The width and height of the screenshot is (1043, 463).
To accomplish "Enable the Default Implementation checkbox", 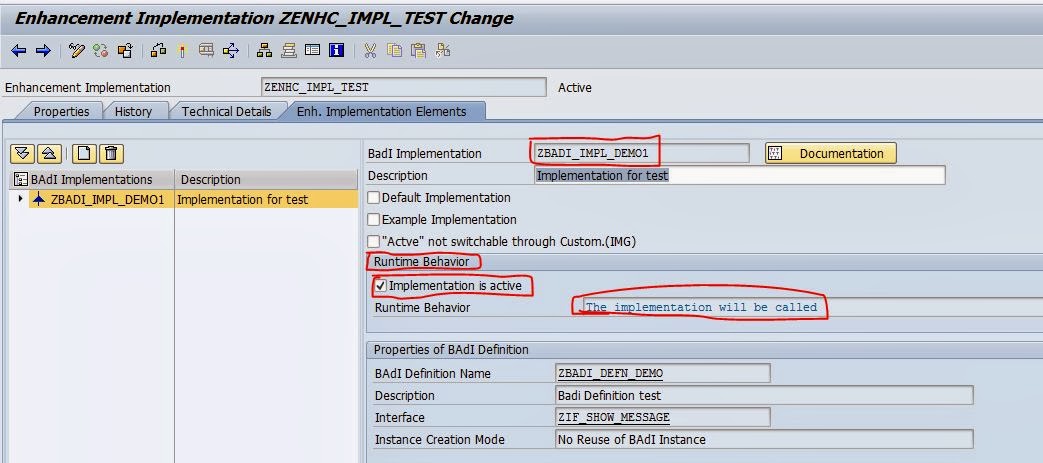I will click(x=374, y=198).
